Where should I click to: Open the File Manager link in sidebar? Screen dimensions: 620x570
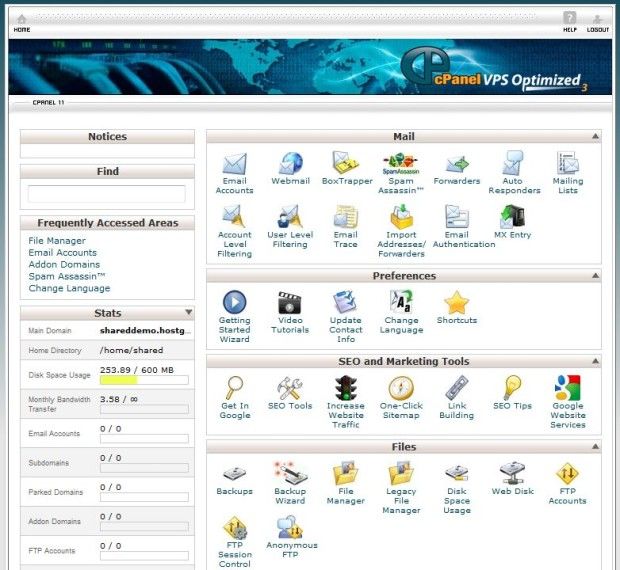(x=57, y=241)
